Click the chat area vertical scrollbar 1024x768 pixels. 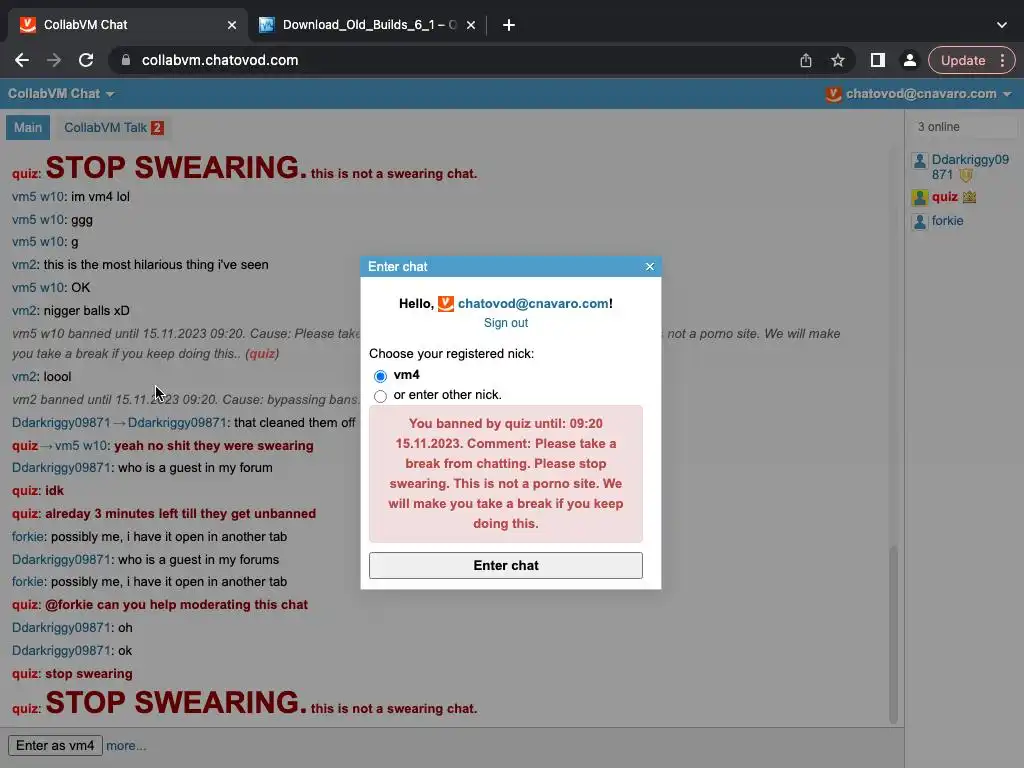892,633
